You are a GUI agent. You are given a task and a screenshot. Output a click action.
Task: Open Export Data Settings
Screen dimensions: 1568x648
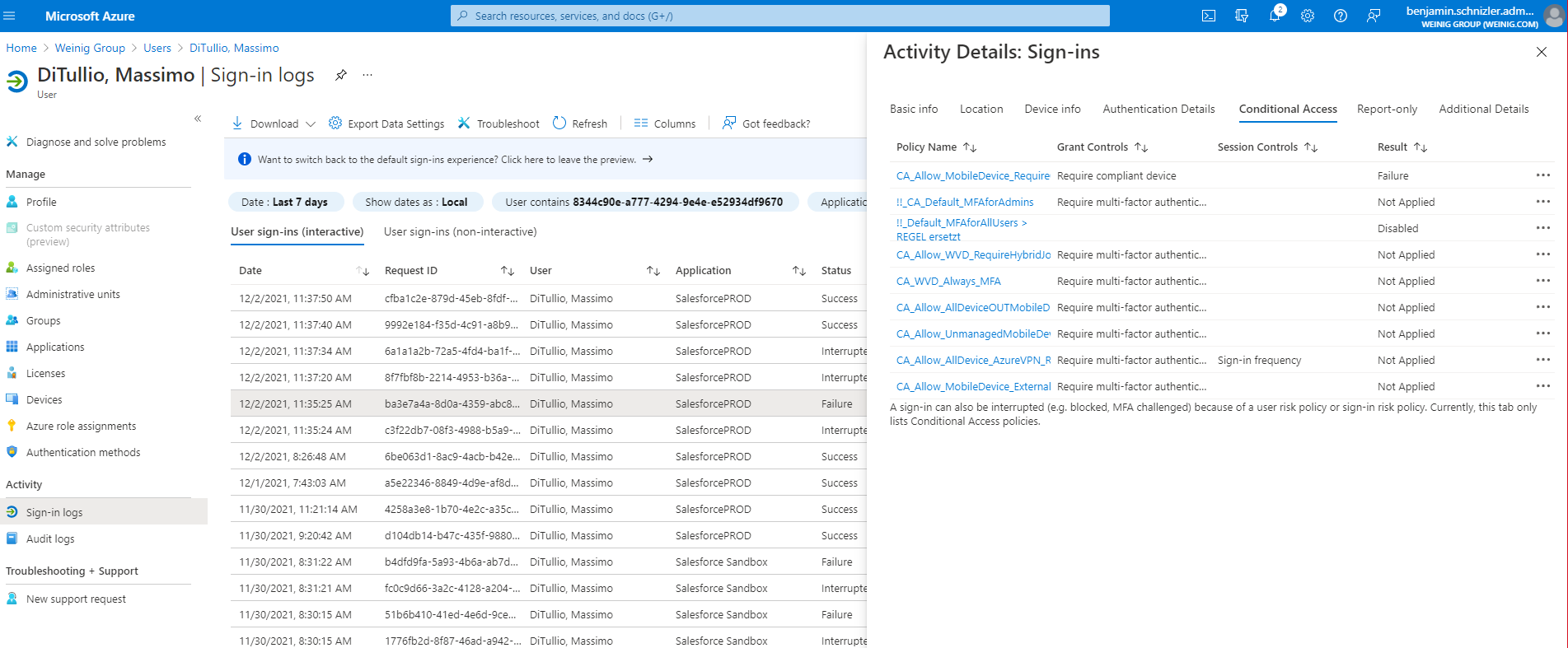[386, 124]
